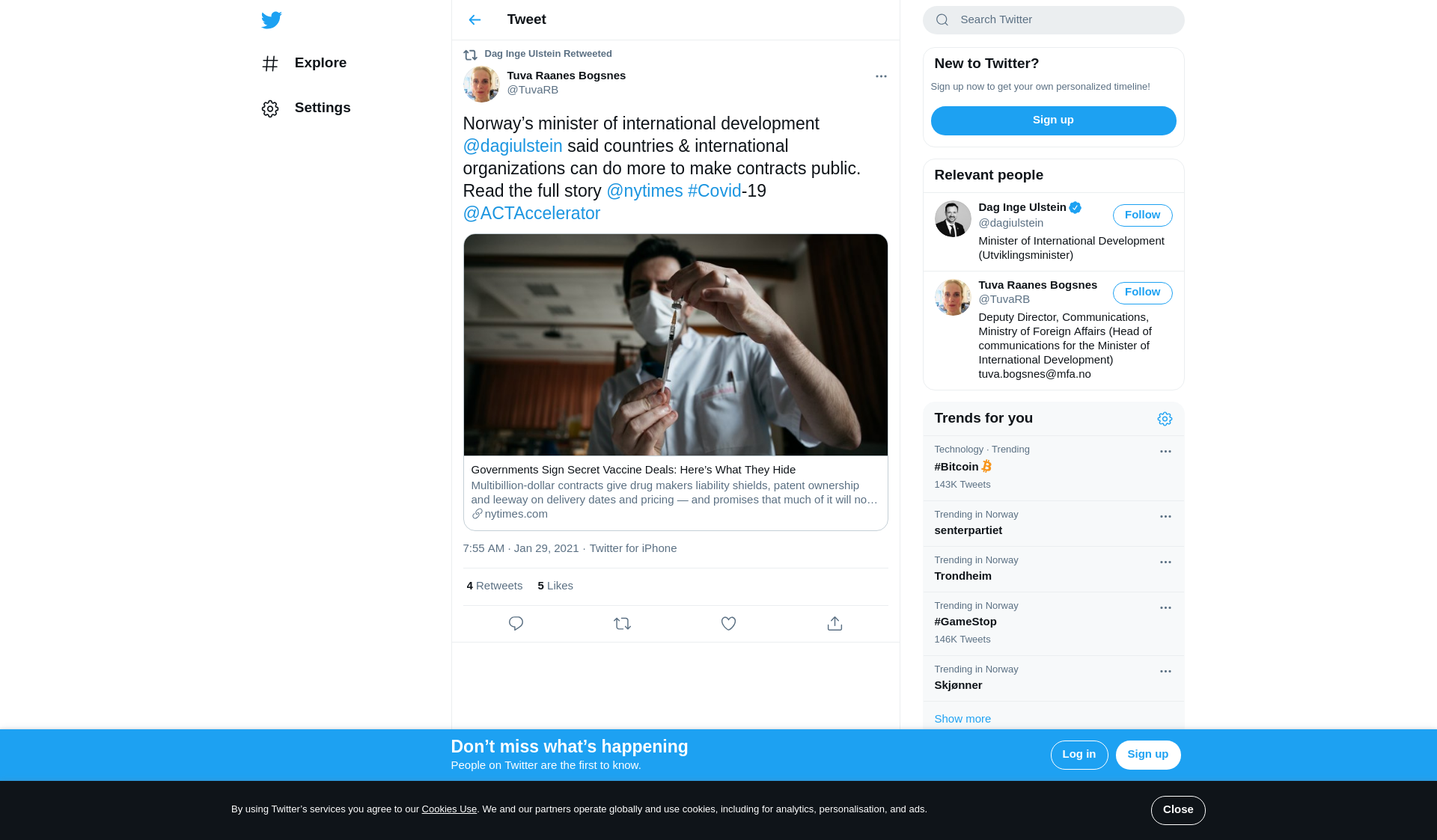The width and height of the screenshot is (1437, 840).
Task: Click the Twitter bird logo
Action: click(x=271, y=20)
